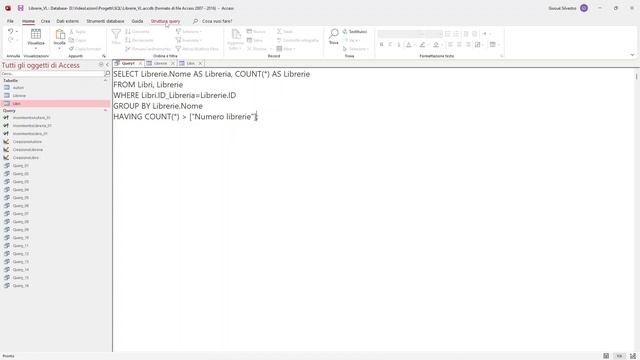The image size is (640, 360).
Task: Collapse the Tabelle group in navigation pane
Action: coord(105,81)
